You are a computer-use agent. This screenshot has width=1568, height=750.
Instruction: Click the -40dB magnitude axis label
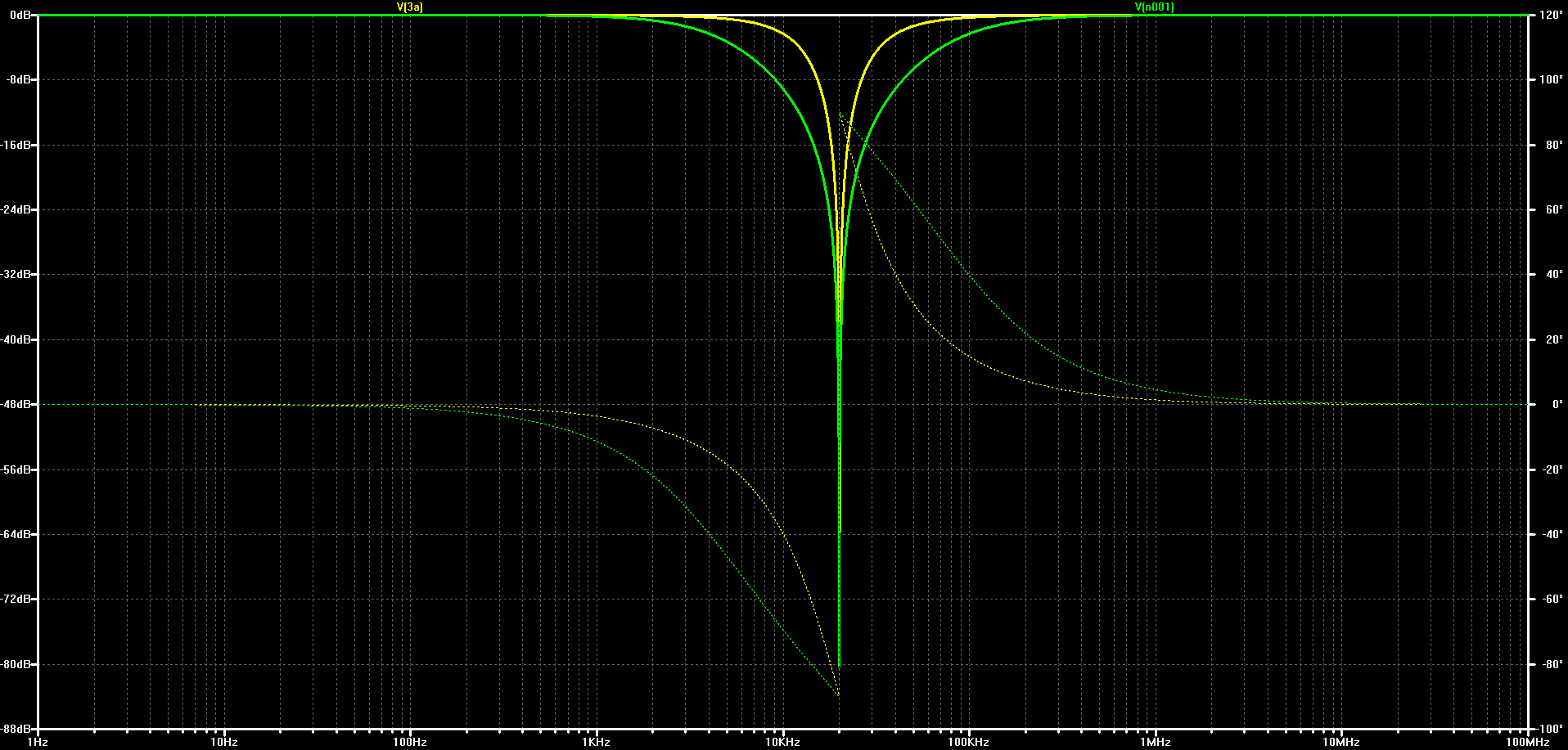tap(17, 339)
